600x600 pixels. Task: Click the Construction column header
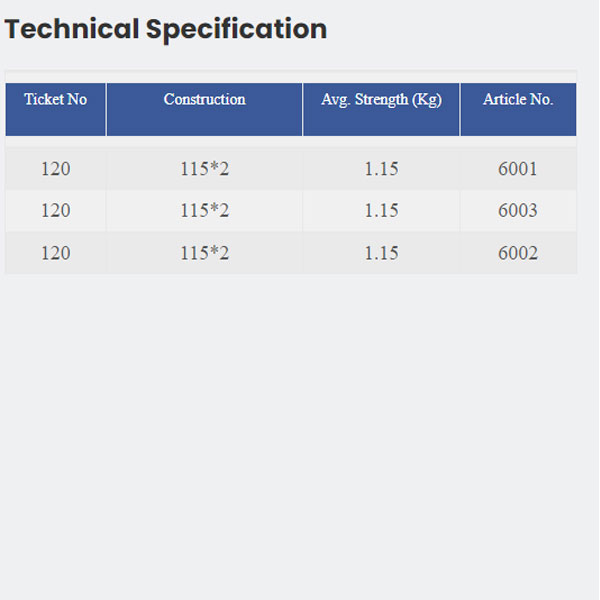point(204,109)
